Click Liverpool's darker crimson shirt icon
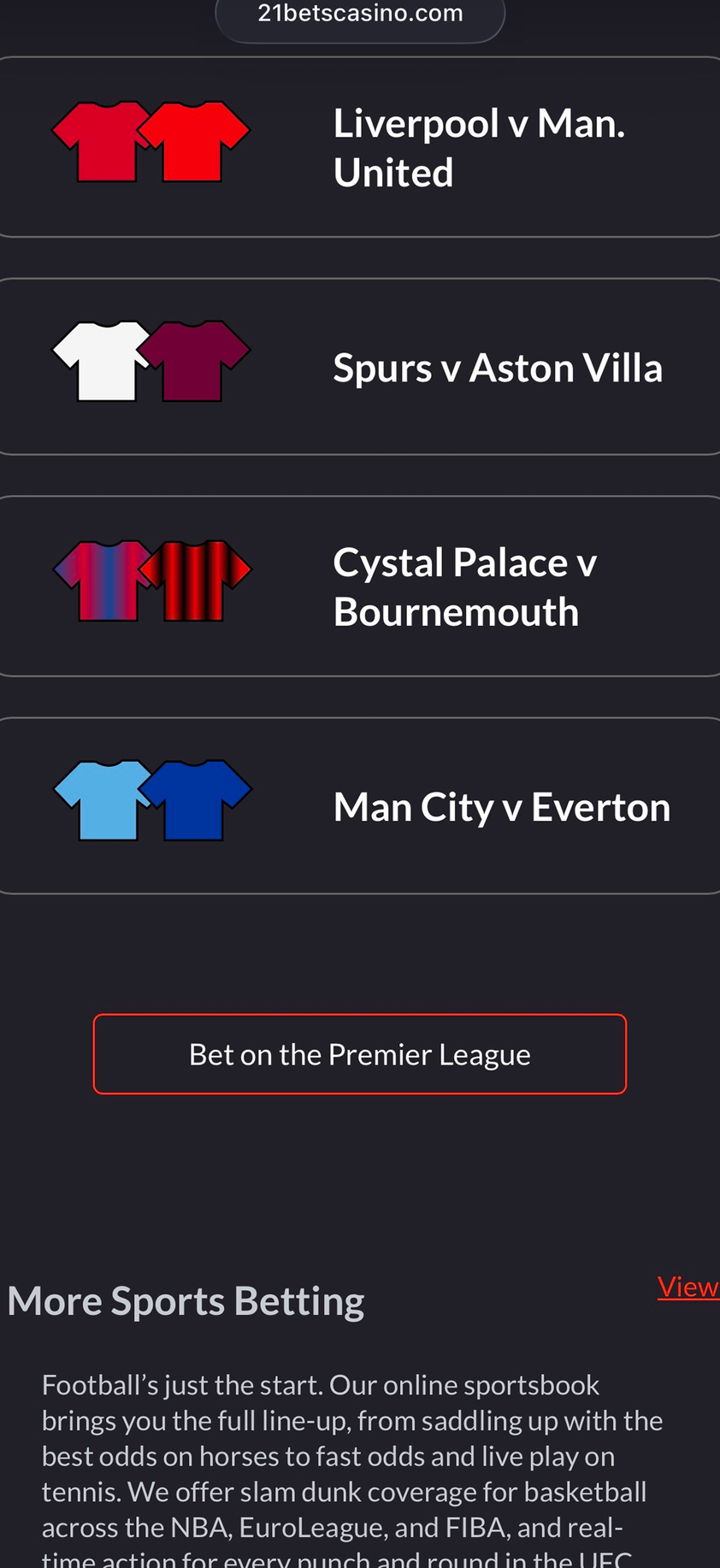 click(103, 142)
